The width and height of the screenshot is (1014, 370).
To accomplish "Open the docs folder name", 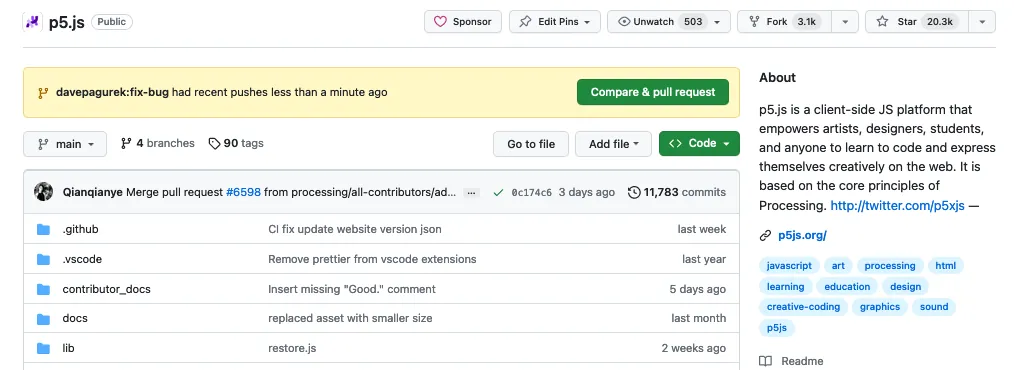I will [75, 318].
